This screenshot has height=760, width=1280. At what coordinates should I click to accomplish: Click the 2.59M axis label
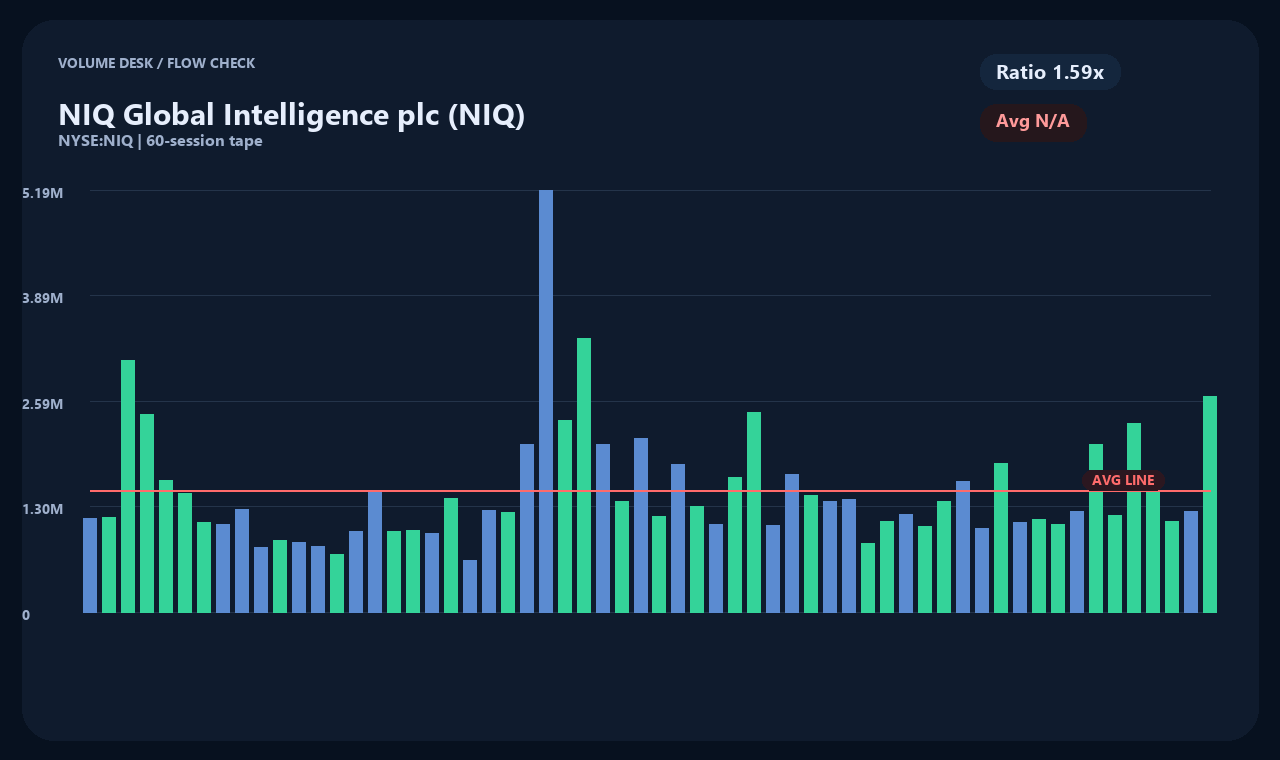click(43, 403)
